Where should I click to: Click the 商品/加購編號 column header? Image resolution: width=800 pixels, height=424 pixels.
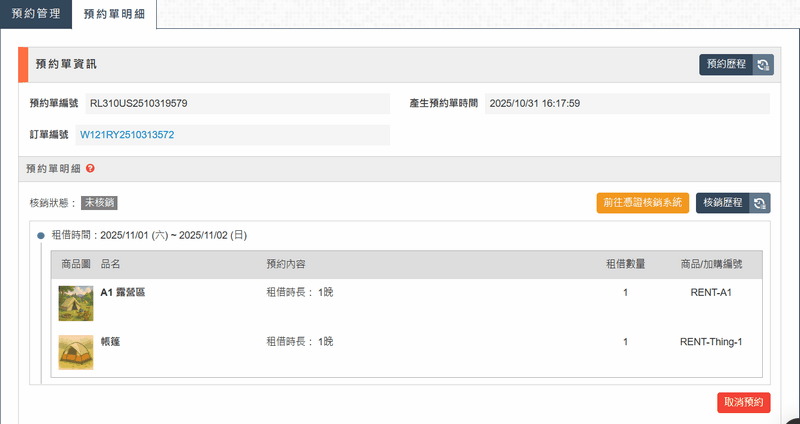pyautogui.click(x=710, y=265)
